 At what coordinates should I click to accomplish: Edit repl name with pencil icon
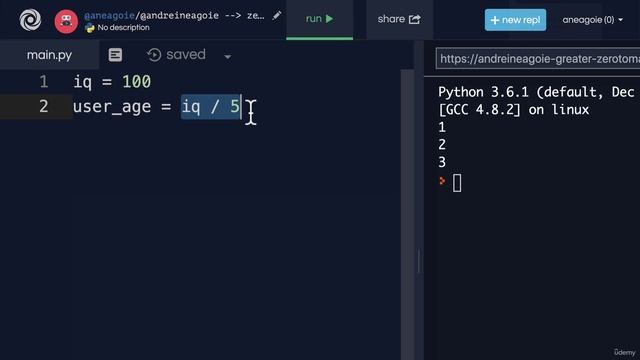[277, 16]
